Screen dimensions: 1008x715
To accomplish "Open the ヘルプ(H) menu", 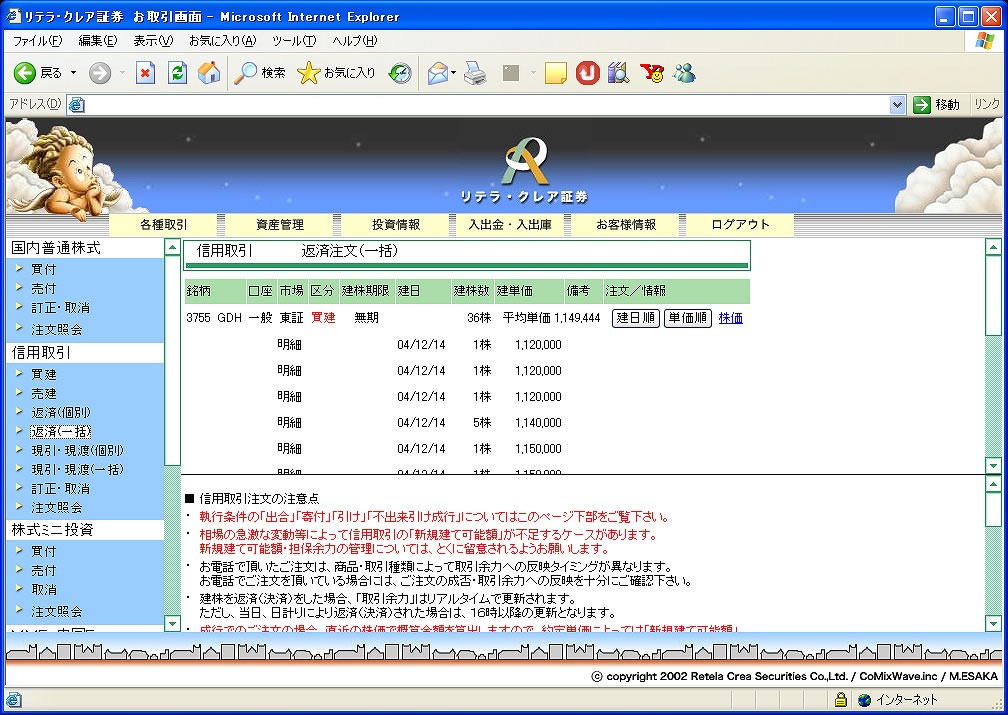I will (354, 41).
